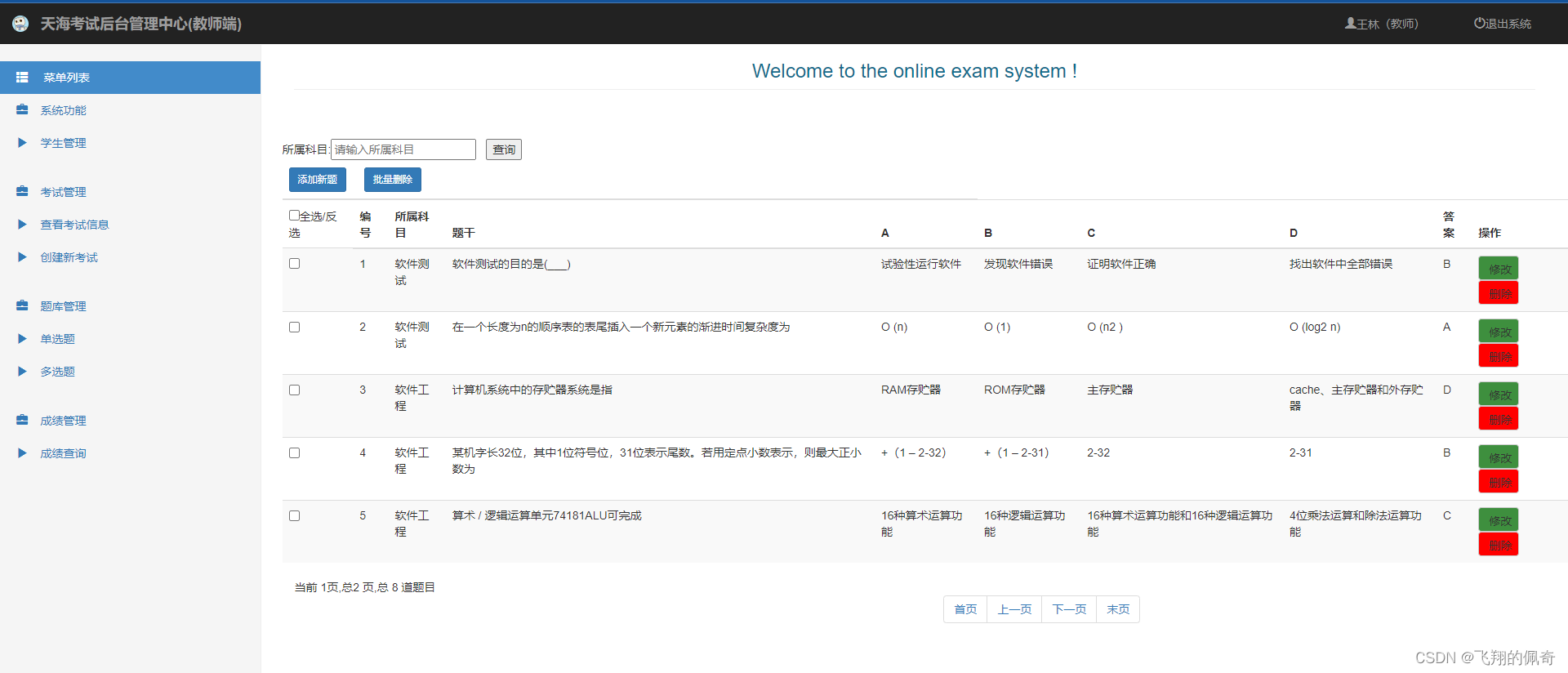Jump to 末页 last page
This screenshot has width=1568, height=673.
point(1118,609)
